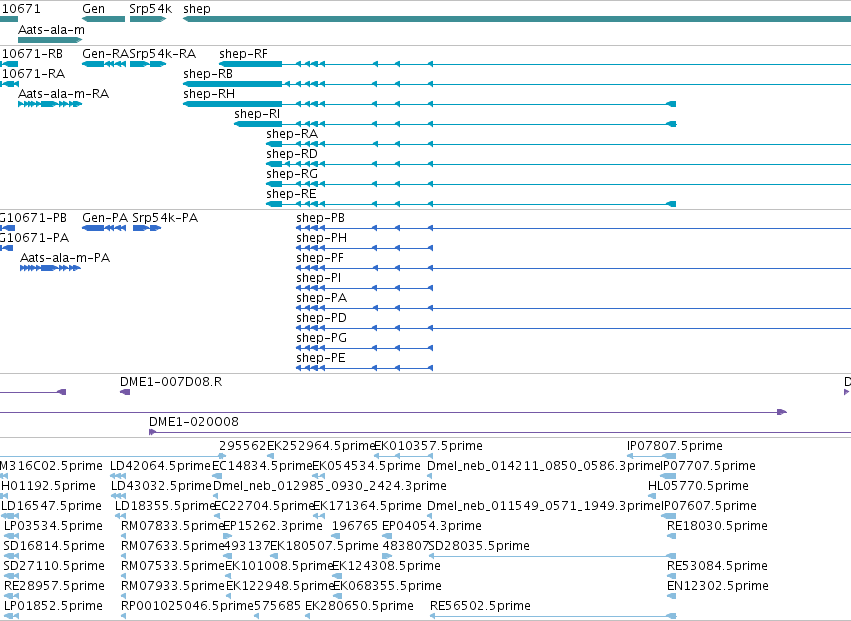The image size is (851, 621).
Task: Select the RE18030.5prime EST label
Action: coord(717,527)
